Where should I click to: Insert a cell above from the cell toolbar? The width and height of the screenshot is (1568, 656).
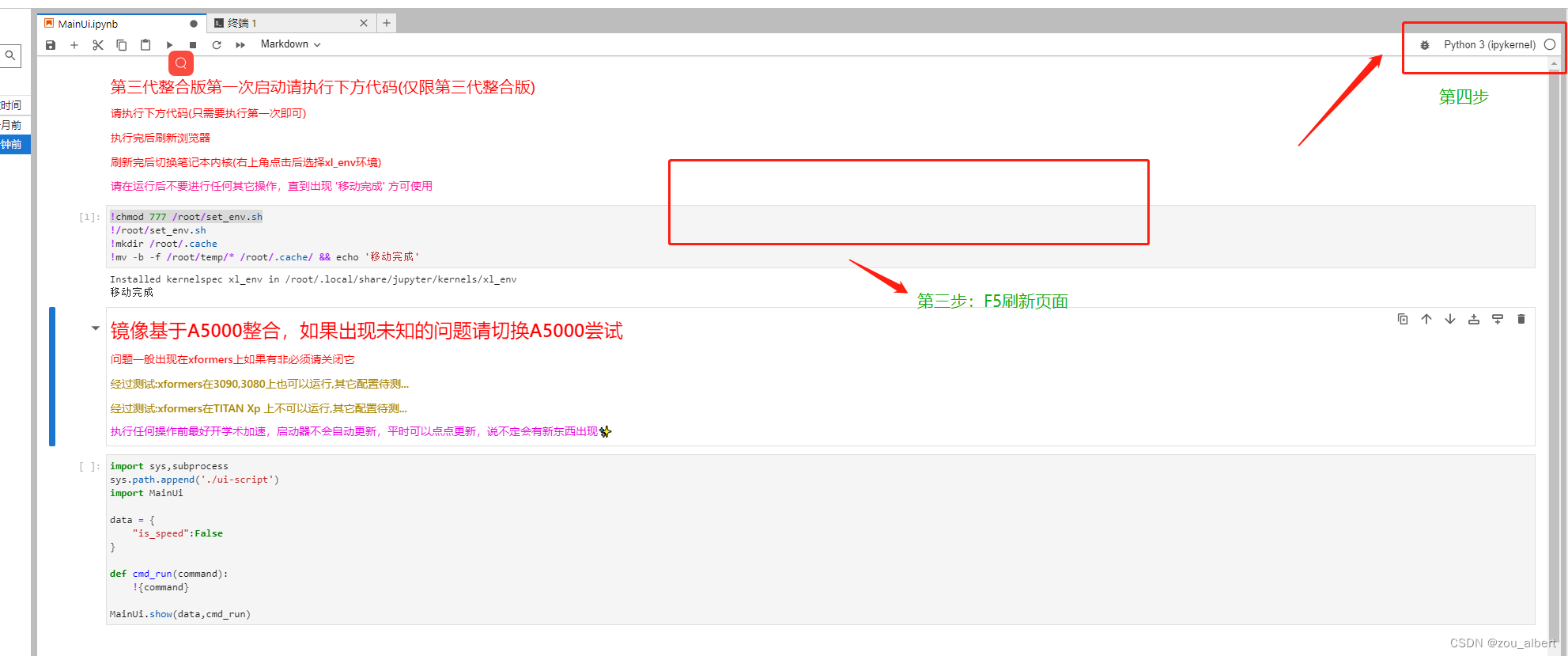click(1474, 319)
